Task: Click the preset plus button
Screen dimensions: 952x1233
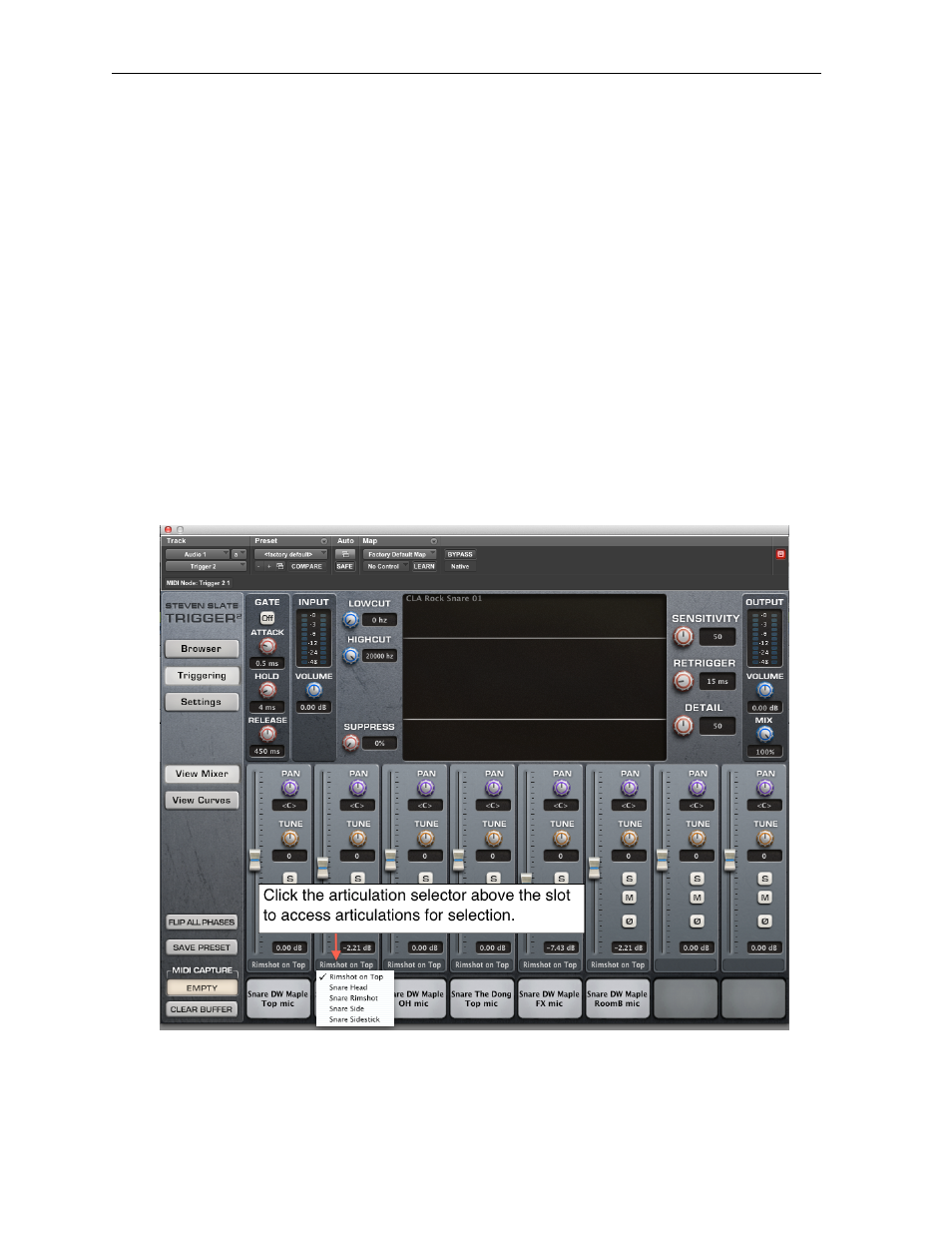Action: [x=268, y=566]
